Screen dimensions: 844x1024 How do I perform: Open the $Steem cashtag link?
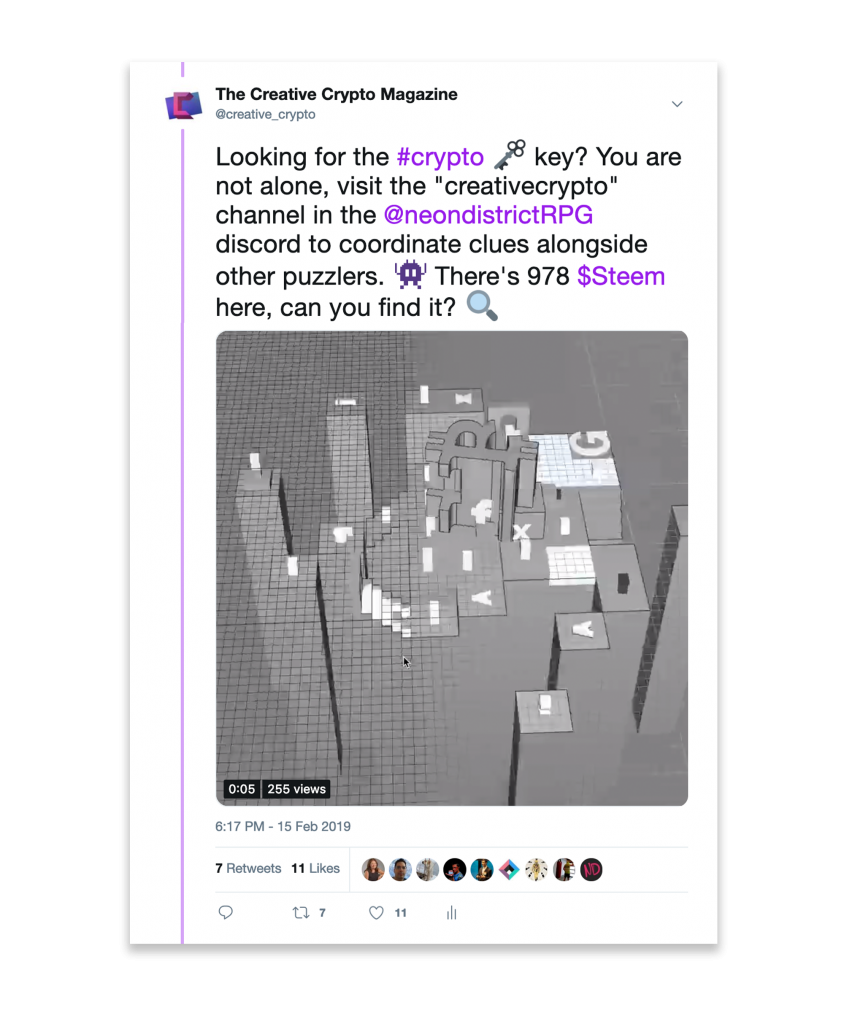coord(621,276)
